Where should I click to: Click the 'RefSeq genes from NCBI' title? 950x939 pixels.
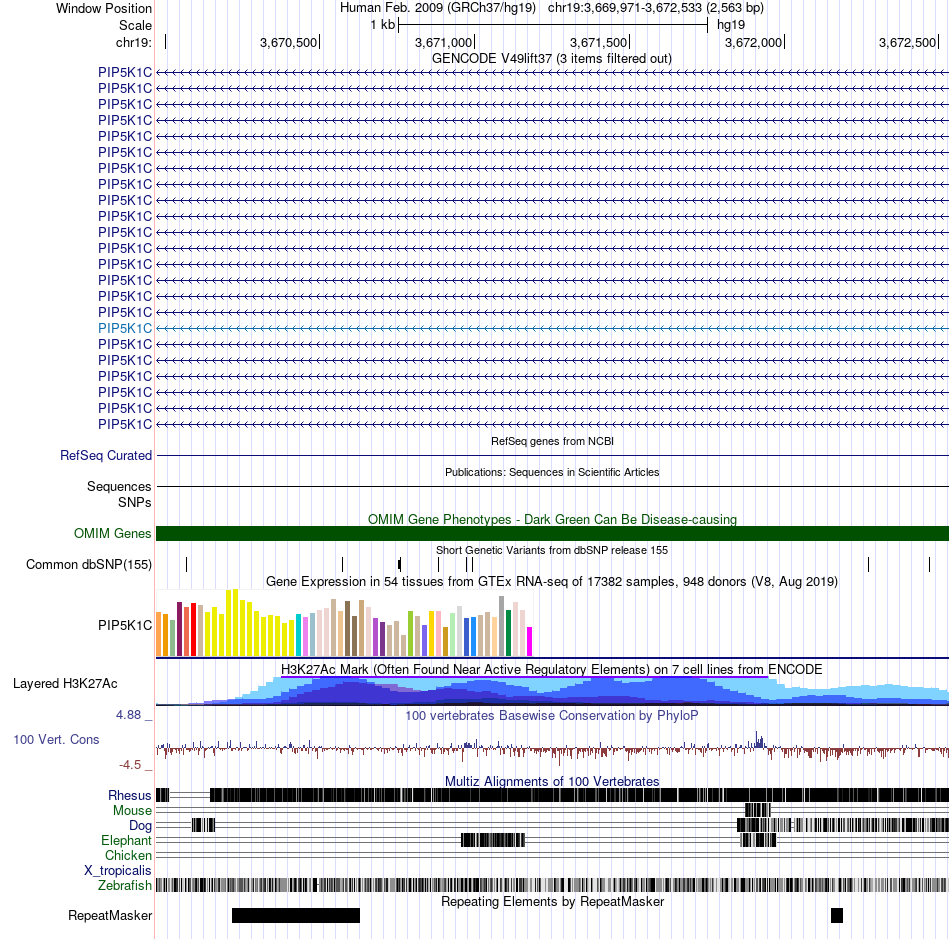tap(553, 442)
